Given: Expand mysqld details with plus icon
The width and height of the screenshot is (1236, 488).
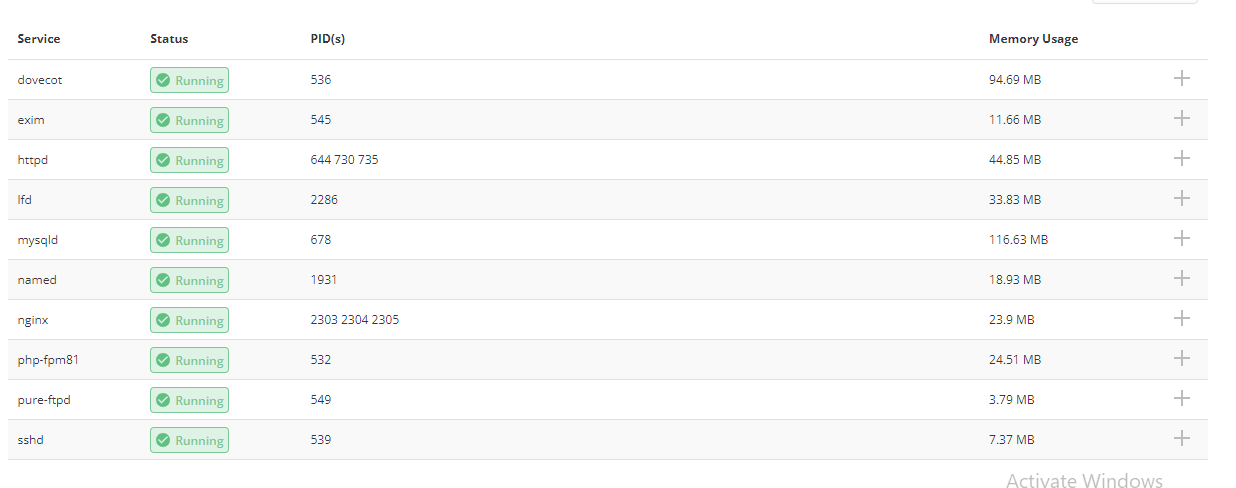Looking at the screenshot, I should (1181, 238).
